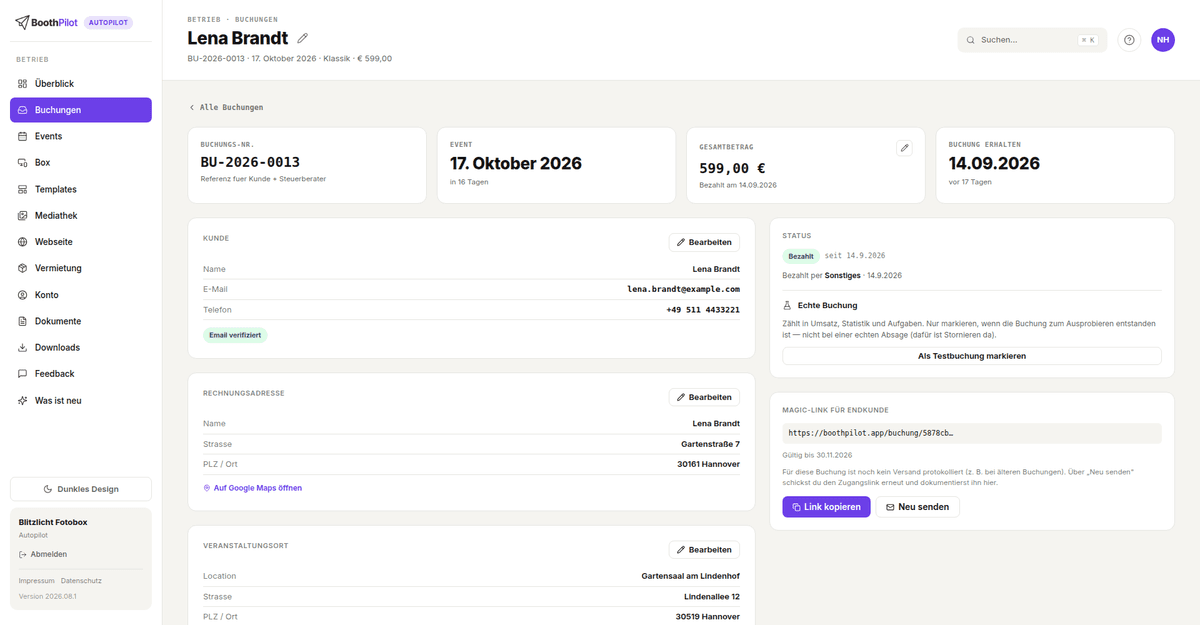Edit the booking name pencil icon
The image size is (1200, 625).
pyautogui.click(x=303, y=38)
